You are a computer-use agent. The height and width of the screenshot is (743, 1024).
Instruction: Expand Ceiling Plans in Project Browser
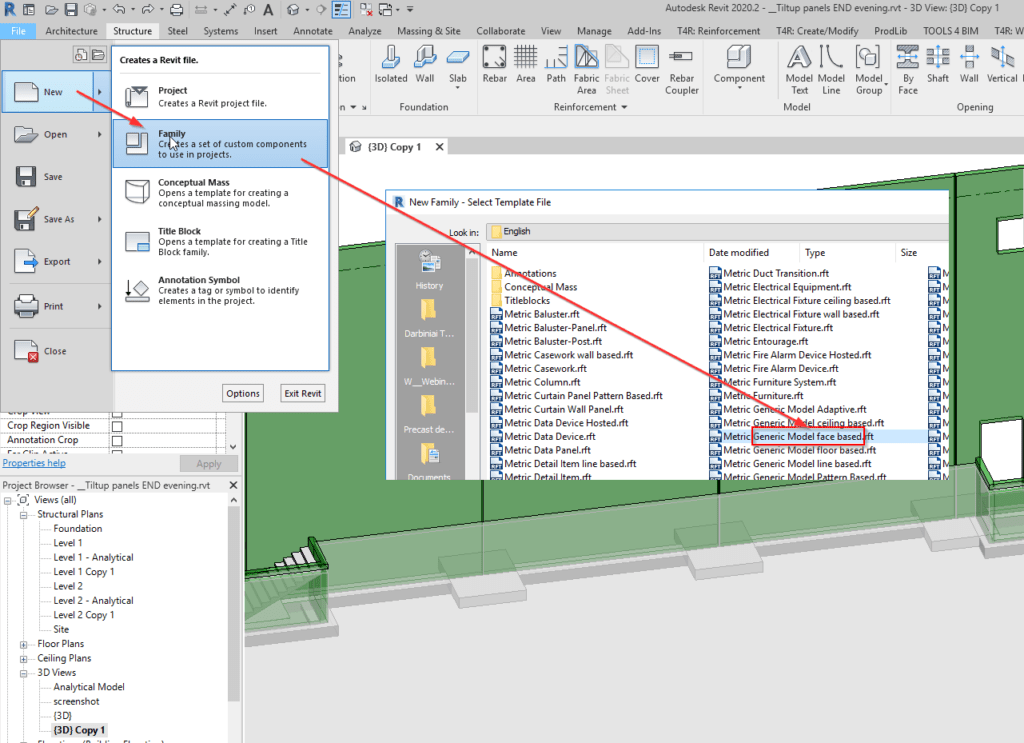[24, 659]
